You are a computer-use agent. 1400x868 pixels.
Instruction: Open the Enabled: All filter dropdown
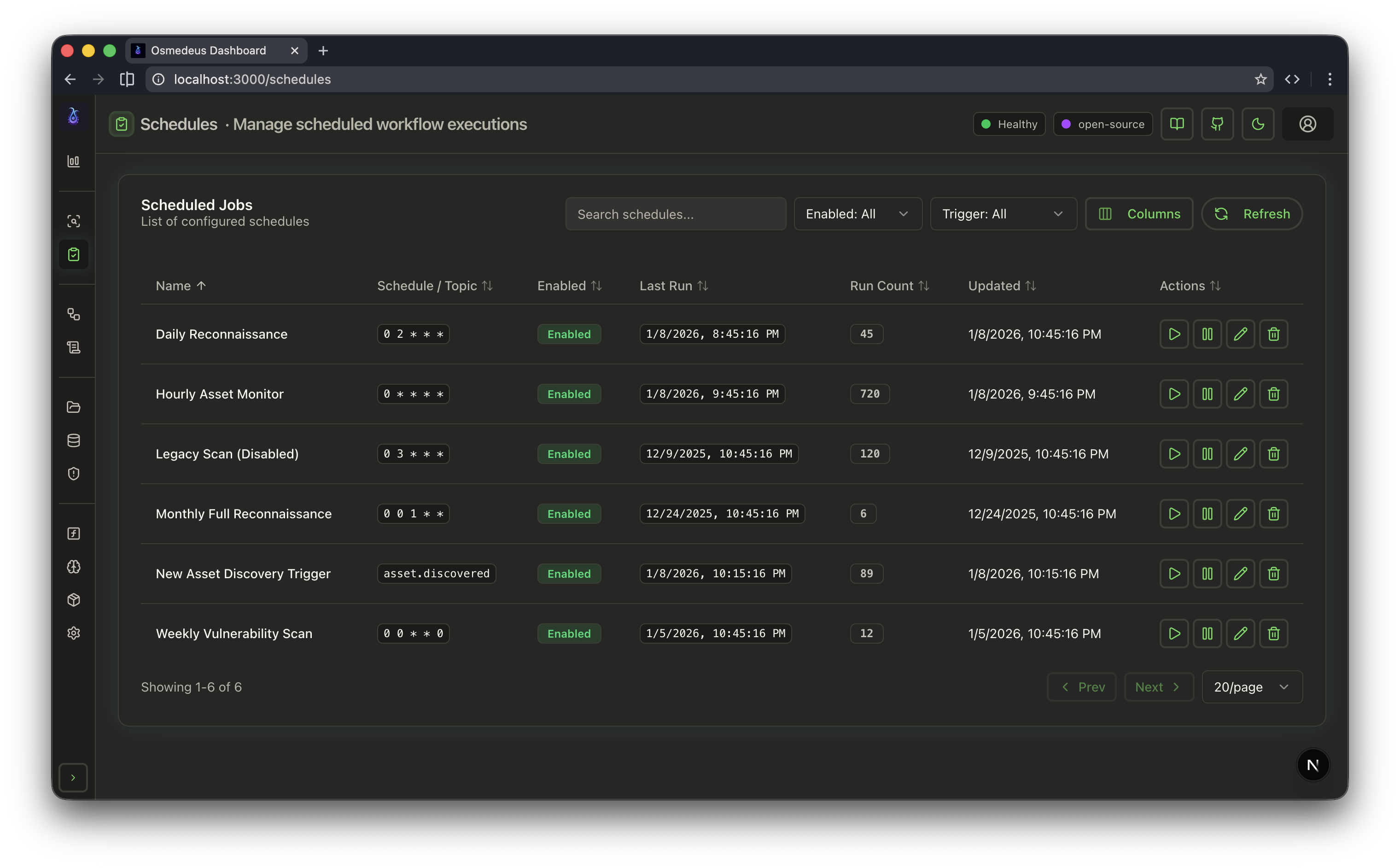click(857, 214)
